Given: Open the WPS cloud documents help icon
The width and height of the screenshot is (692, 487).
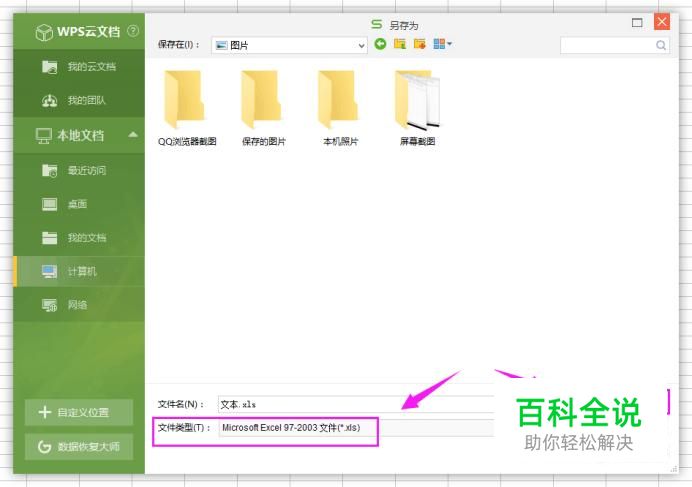Looking at the screenshot, I should [133, 31].
